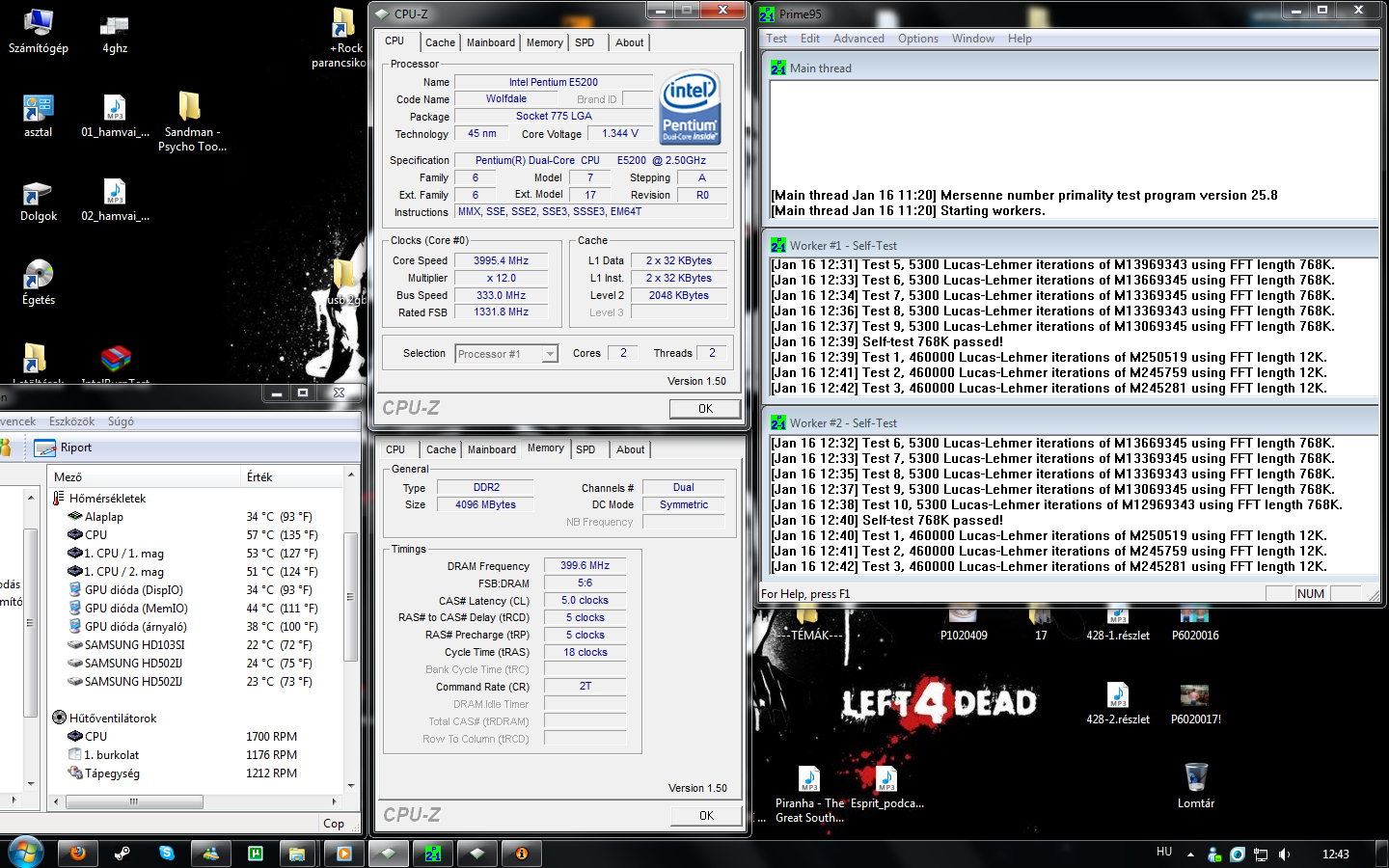This screenshot has width=1389, height=868.
Task: Click the Worker #1 - Self-Test title bar
Action: point(1069,246)
